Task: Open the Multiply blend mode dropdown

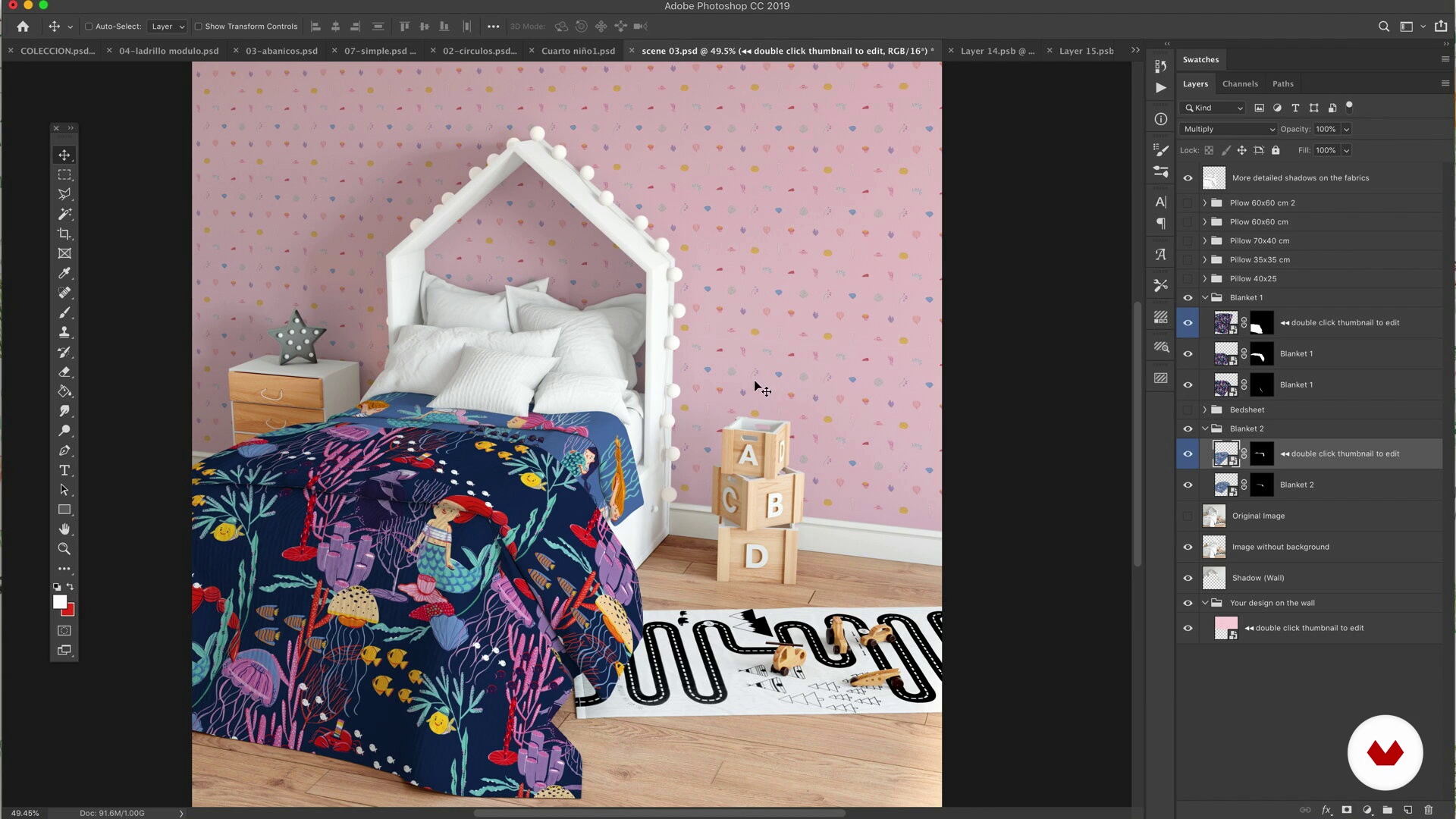Action: 1228,130
